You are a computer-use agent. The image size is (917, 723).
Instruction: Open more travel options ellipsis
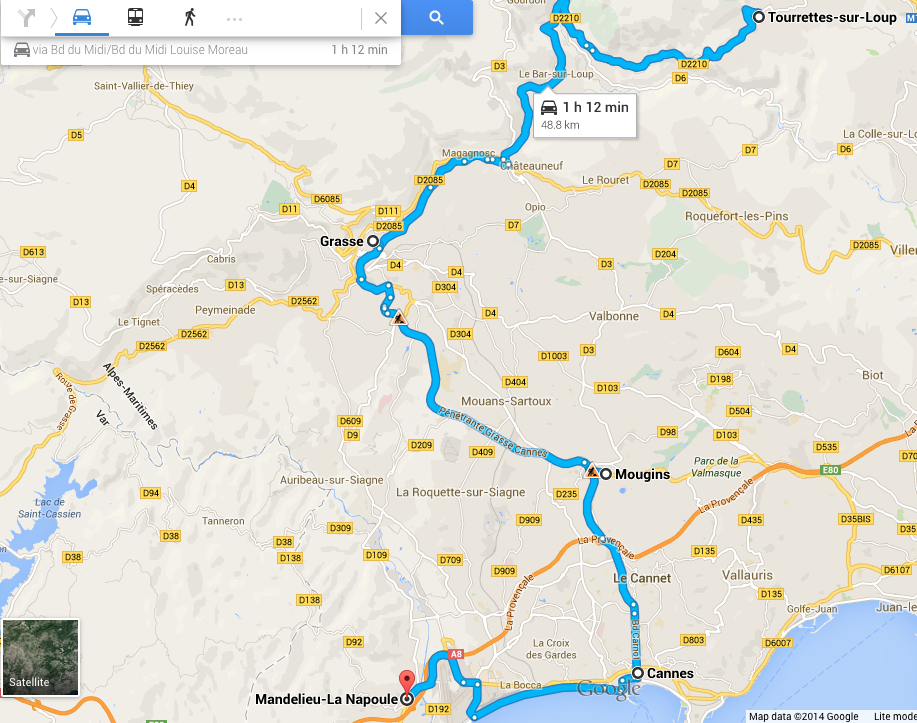[x=235, y=19]
